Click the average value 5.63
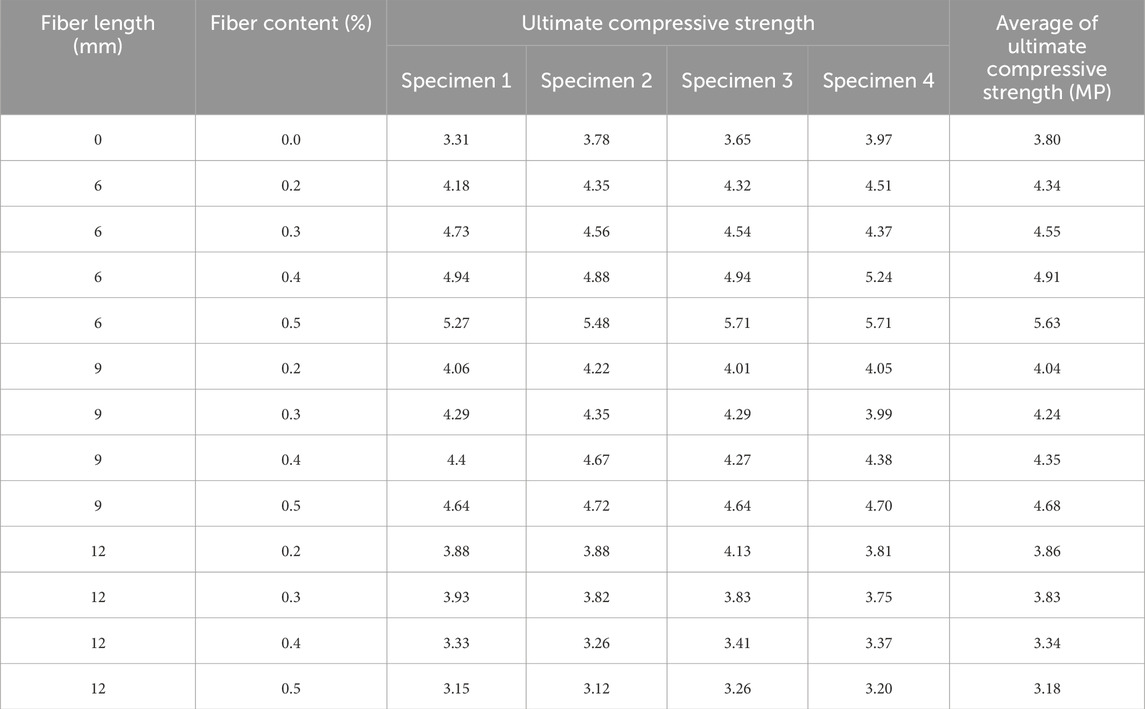 pyautogui.click(x=1046, y=323)
